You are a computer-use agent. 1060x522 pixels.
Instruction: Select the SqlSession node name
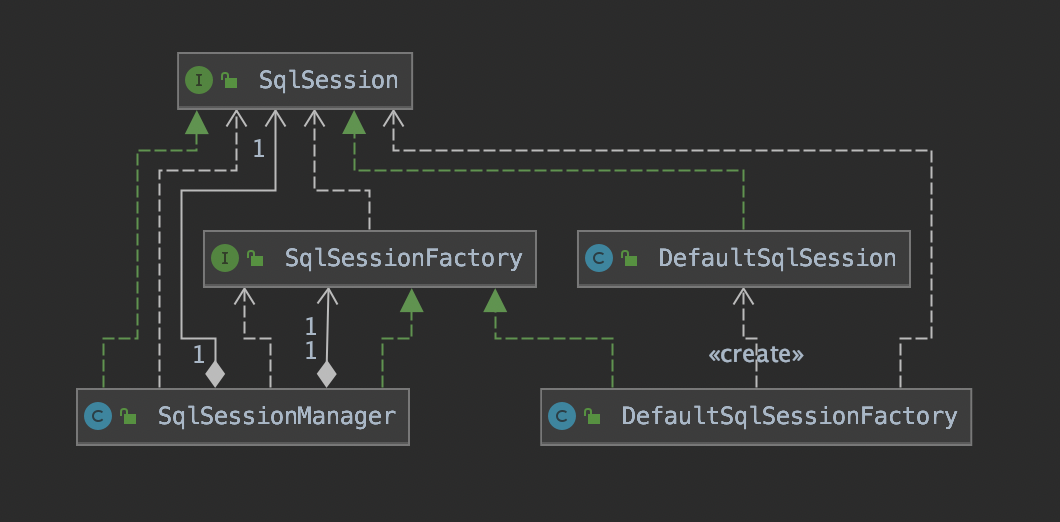(328, 80)
